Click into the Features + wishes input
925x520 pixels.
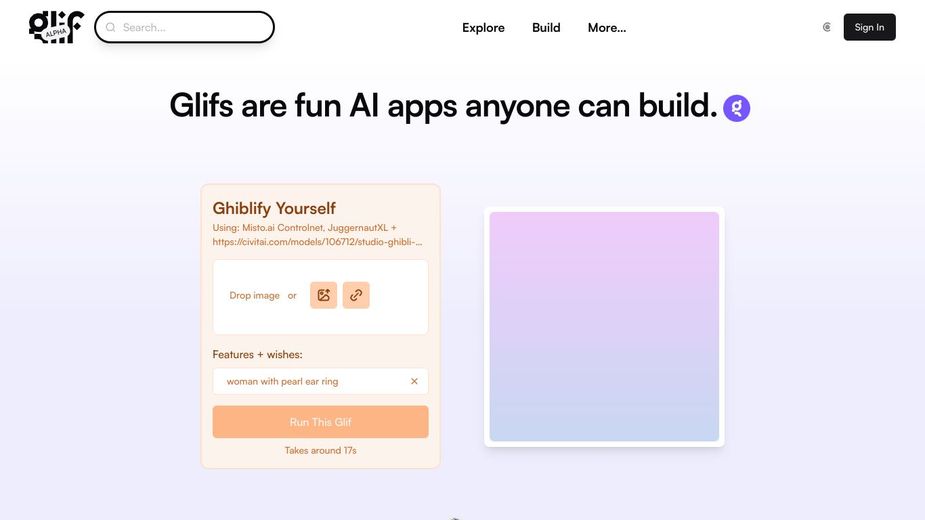point(310,381)
